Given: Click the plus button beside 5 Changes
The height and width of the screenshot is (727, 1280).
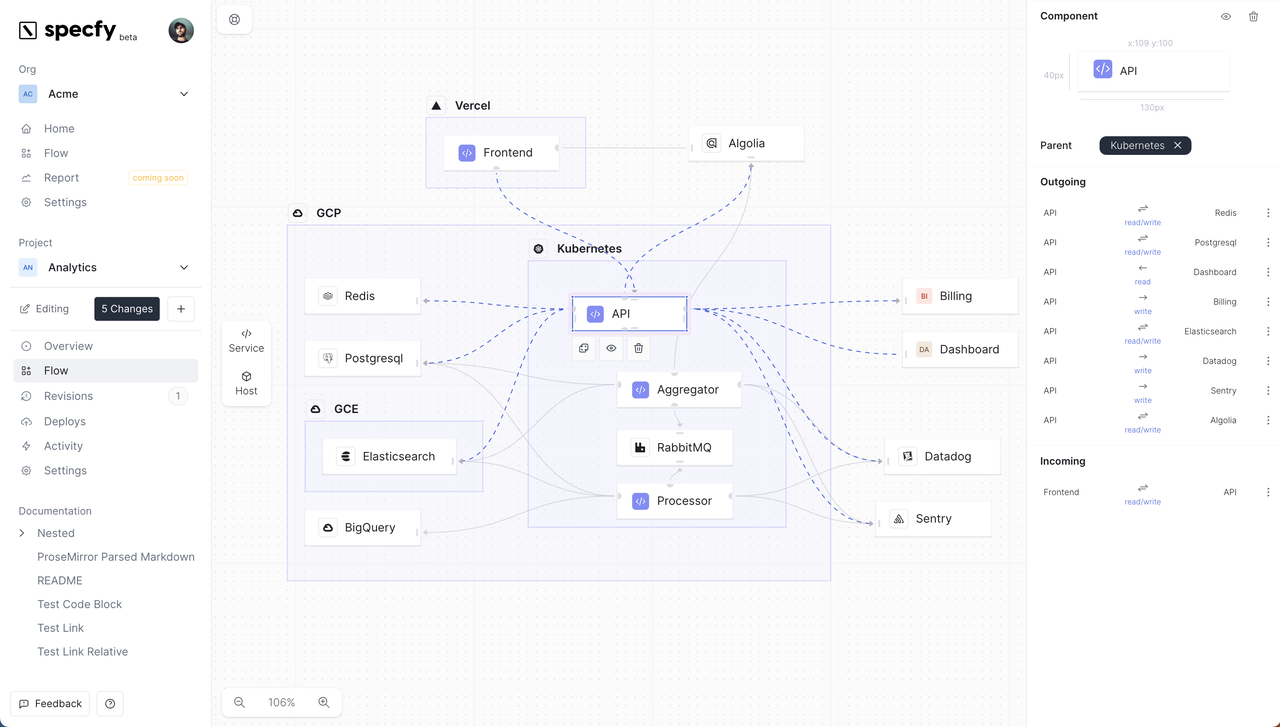Looking at the screenshot, I should click(x=181, y=309).
